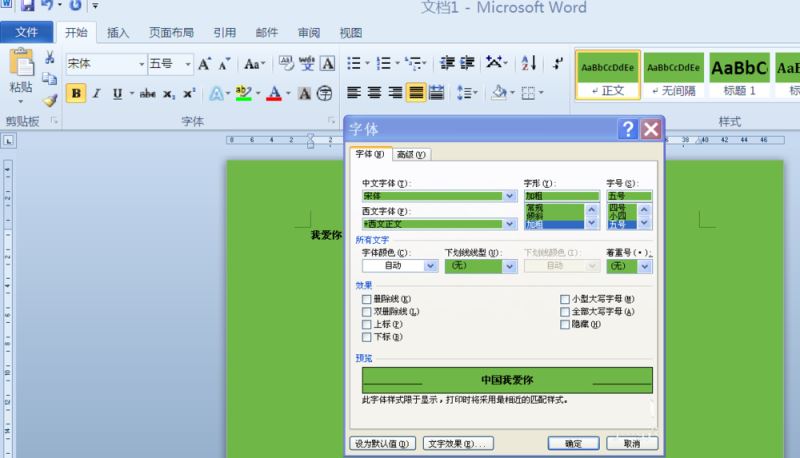The height and width of the screenshot is (458, 800).
Task: Switch to the 审阅 Review tab
Action: click(x=309, y=33)
